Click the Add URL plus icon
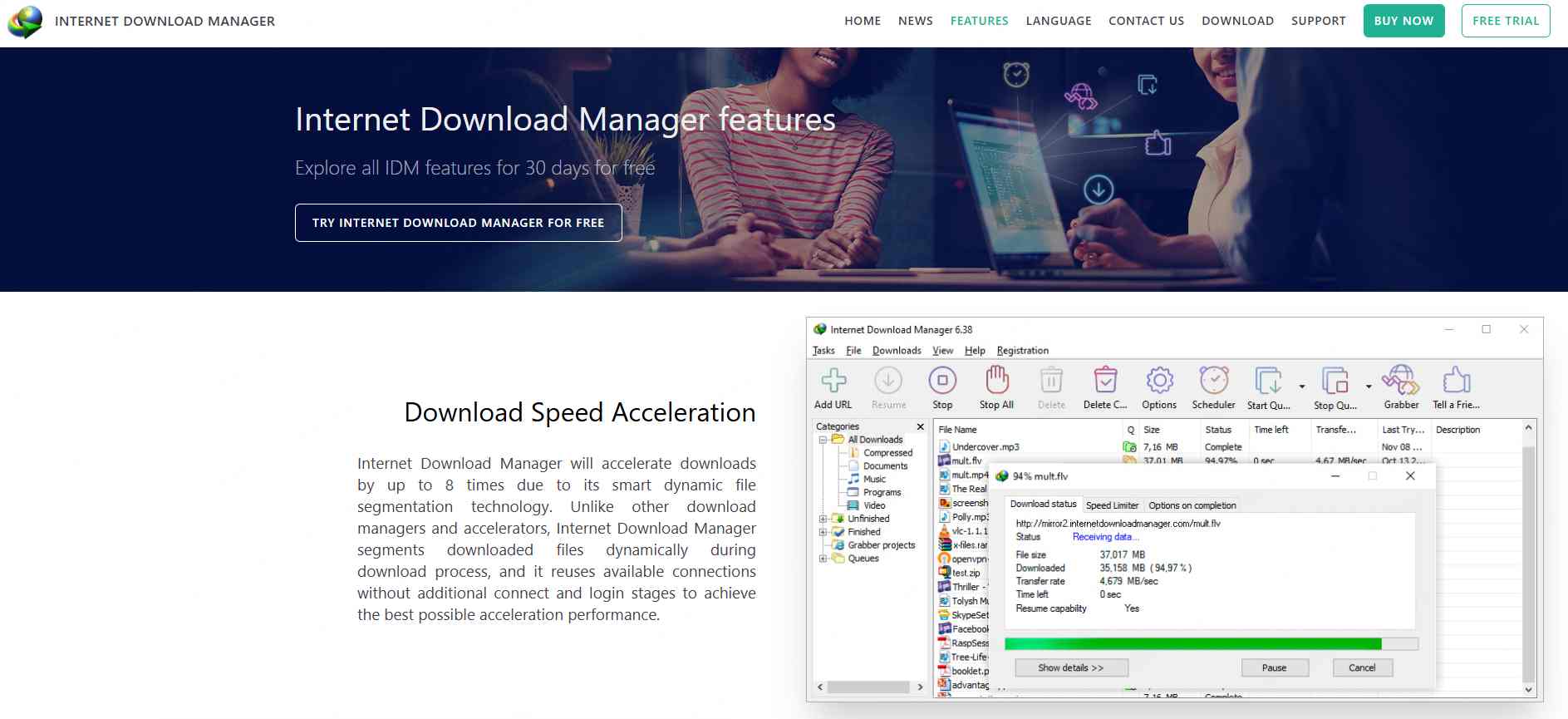Image resolution: width=1568 pixels, height=719 pixels. 833,381
